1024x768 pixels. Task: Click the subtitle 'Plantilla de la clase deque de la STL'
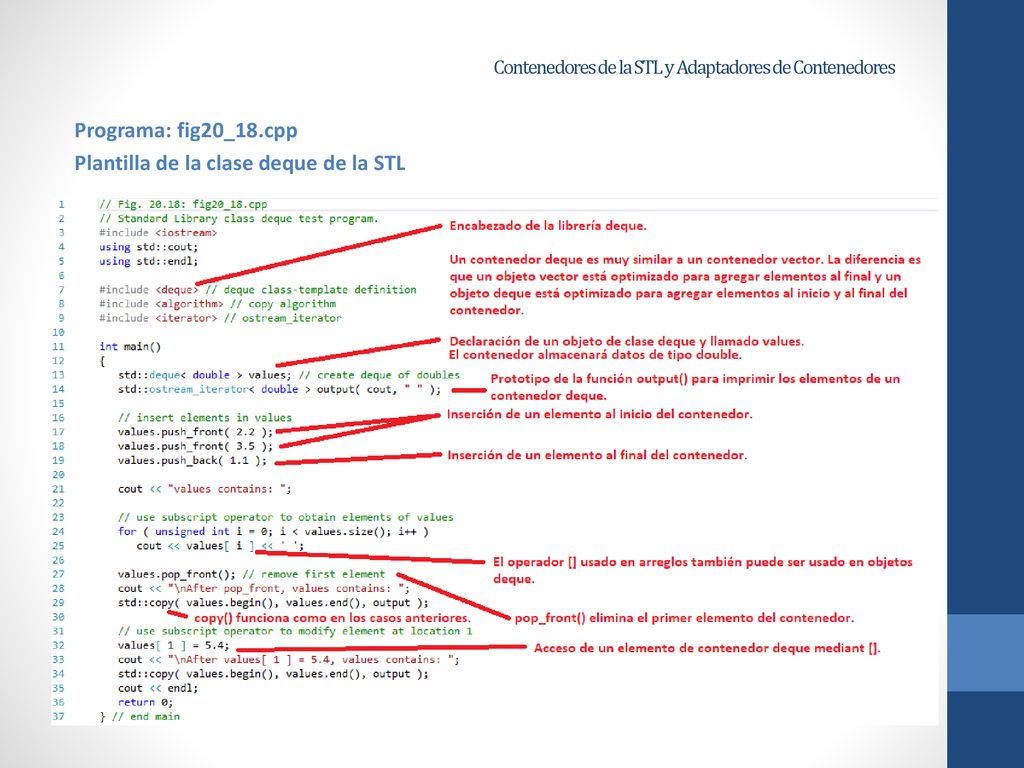pos(240,163)
